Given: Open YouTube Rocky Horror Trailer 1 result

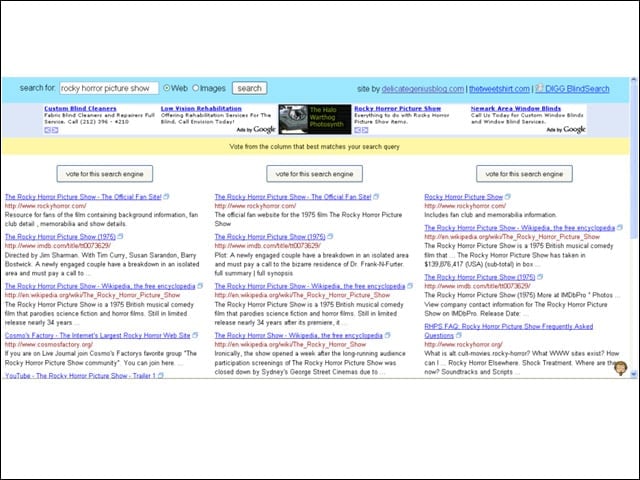Looking at the screenshot, I should (x=80, y=376).
